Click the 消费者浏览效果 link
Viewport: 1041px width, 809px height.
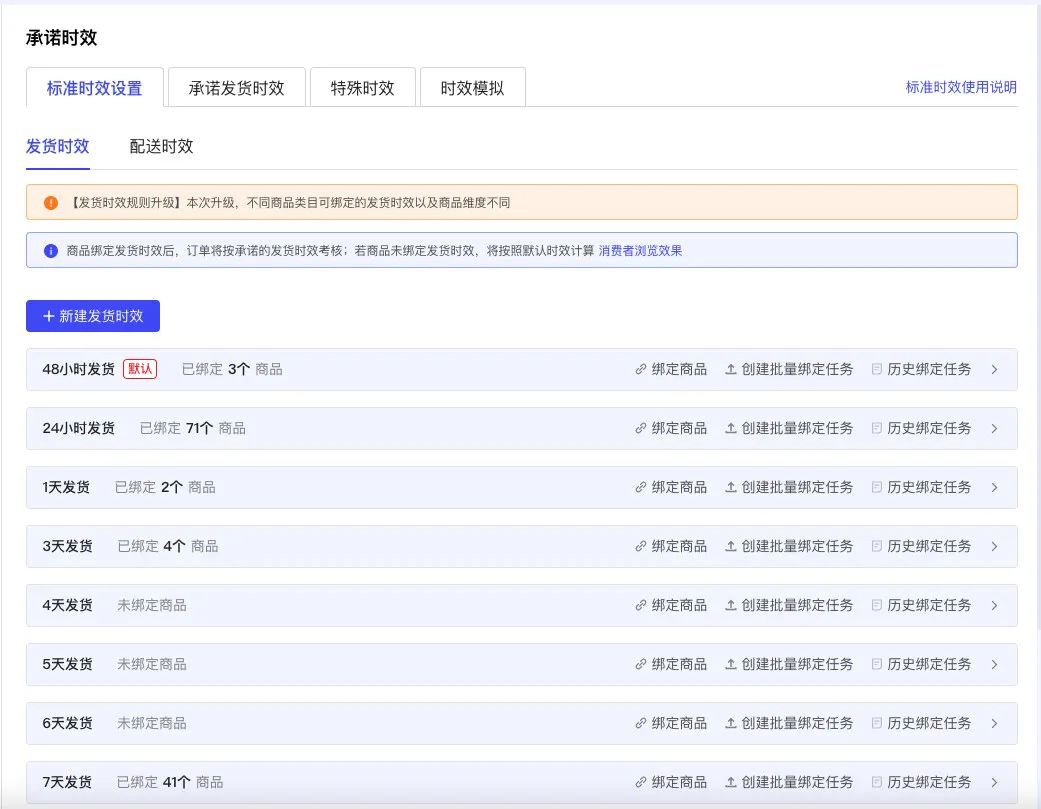[x=641, y=250]
